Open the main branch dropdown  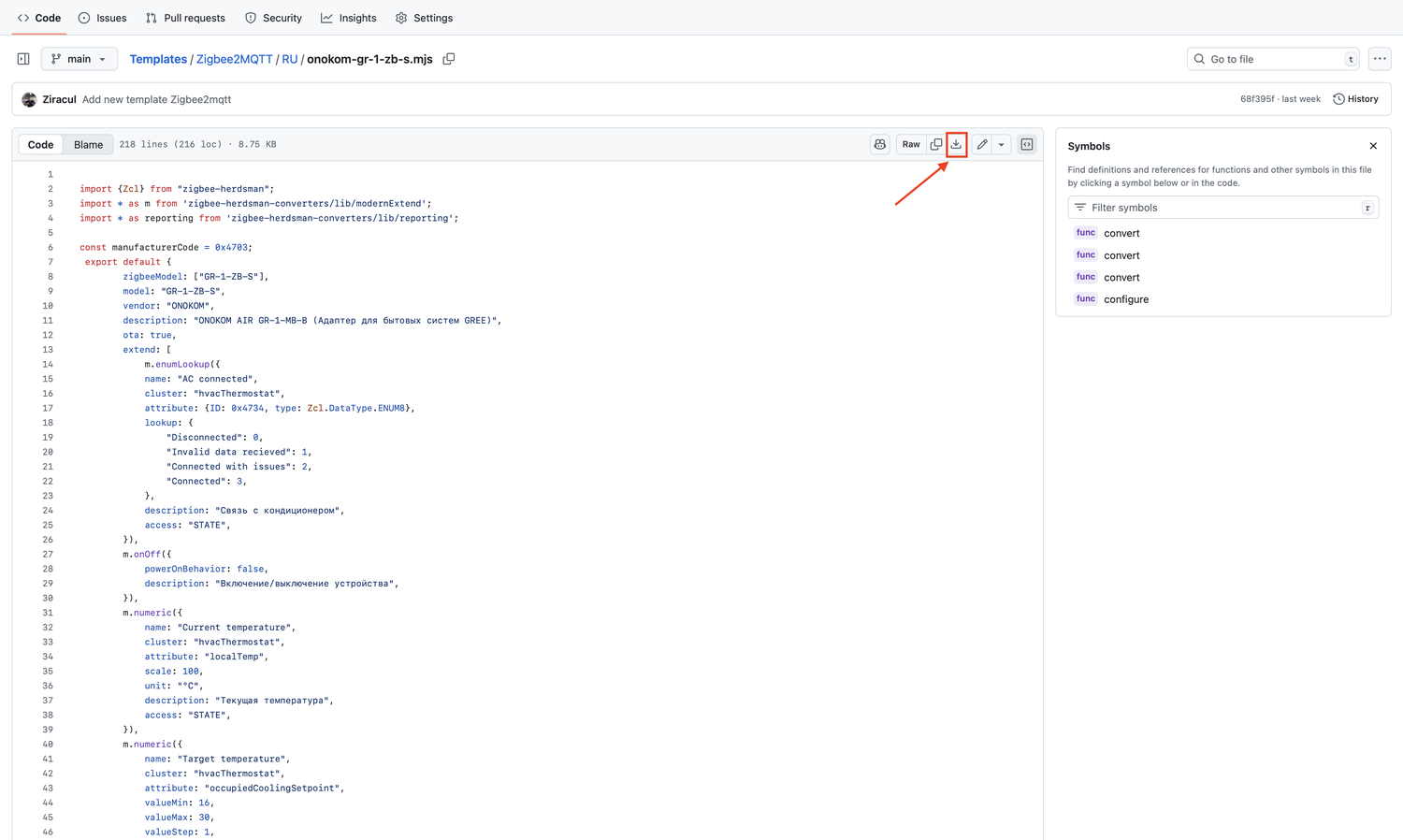pyautogui.click(x=80, y=59)
